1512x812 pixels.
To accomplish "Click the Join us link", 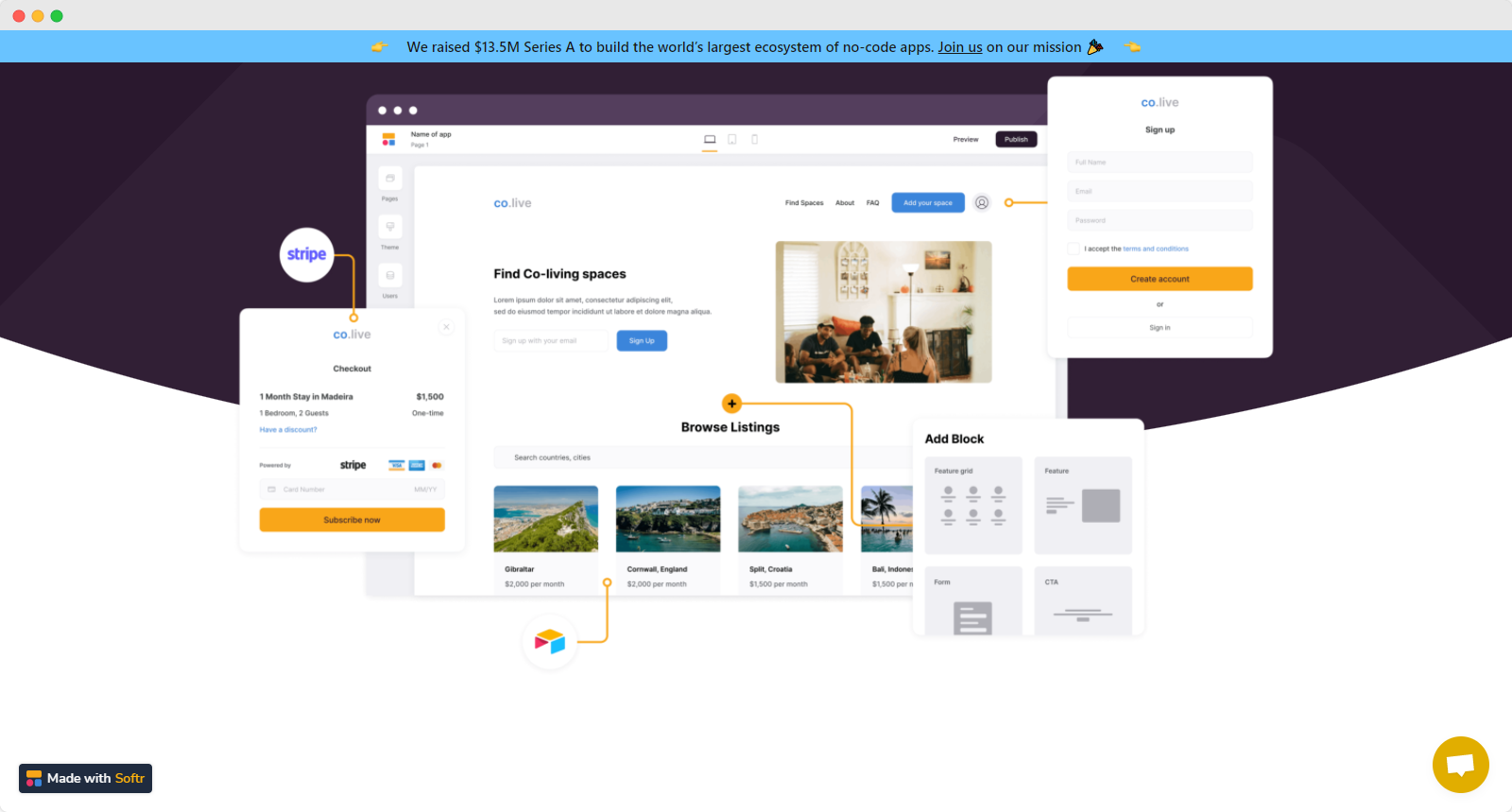I will (x=959, y=47).
